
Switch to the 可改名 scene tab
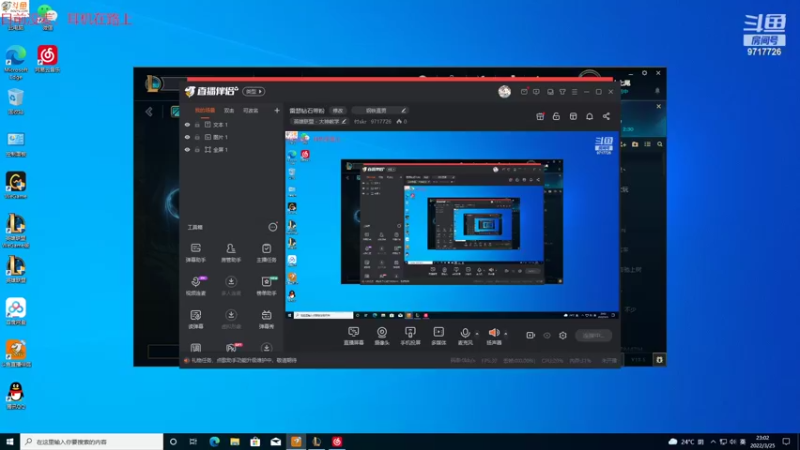coord(250,110)
